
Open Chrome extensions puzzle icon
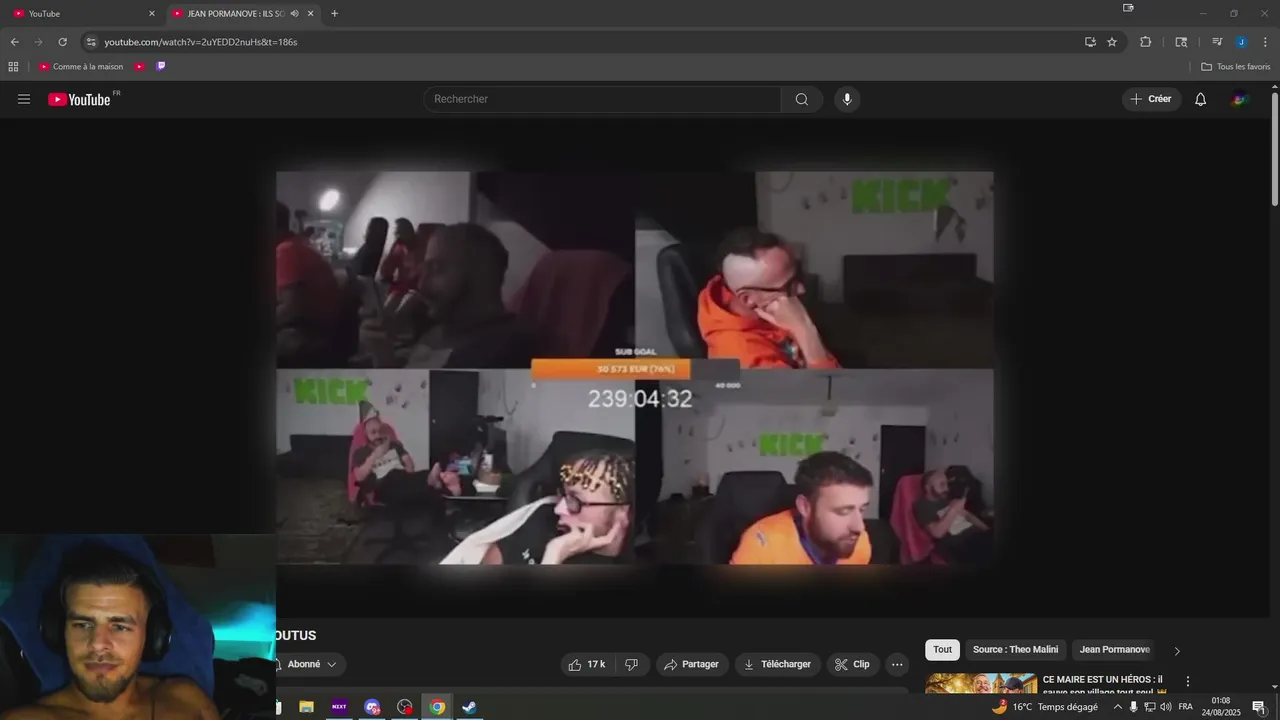click(1145, 42)
